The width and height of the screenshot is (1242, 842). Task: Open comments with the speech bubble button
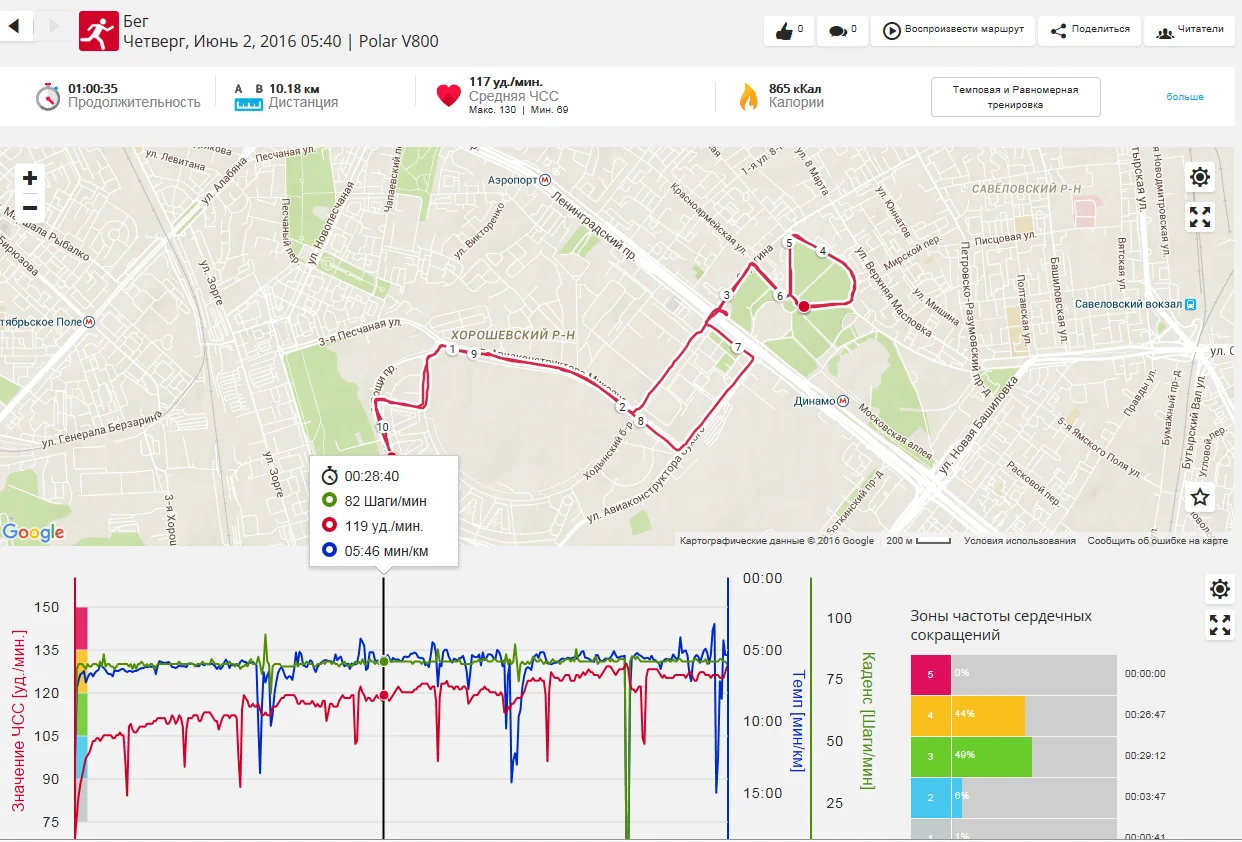pos(842,30)
